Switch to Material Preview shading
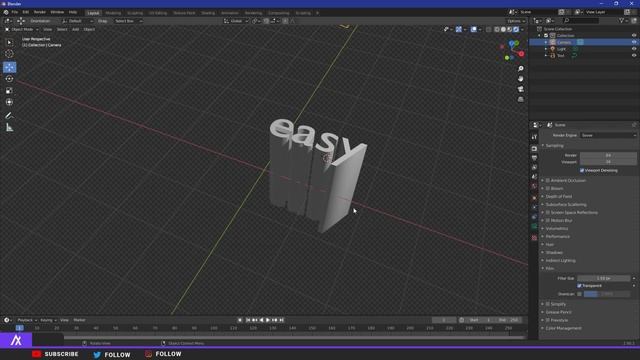 510,29
